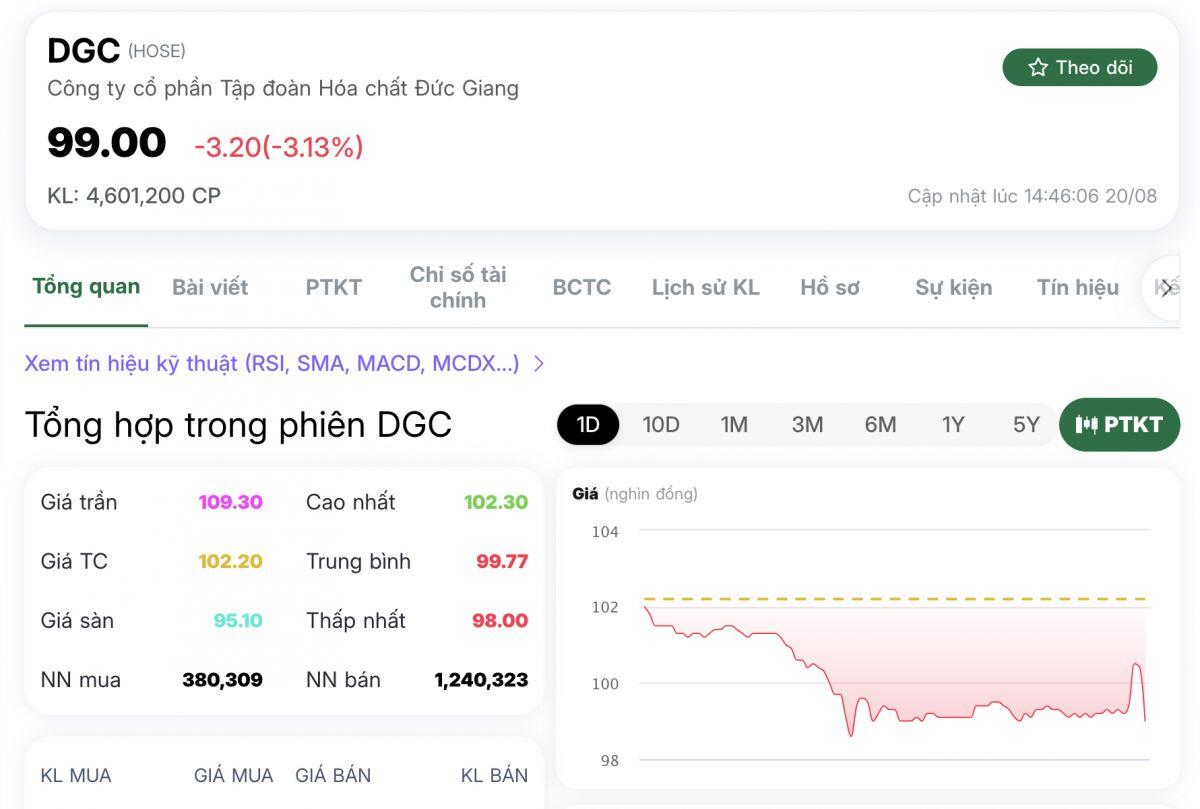Switch chart to 1D timeframe
This screenshot has height=809, width=1200.
[587, 424]
